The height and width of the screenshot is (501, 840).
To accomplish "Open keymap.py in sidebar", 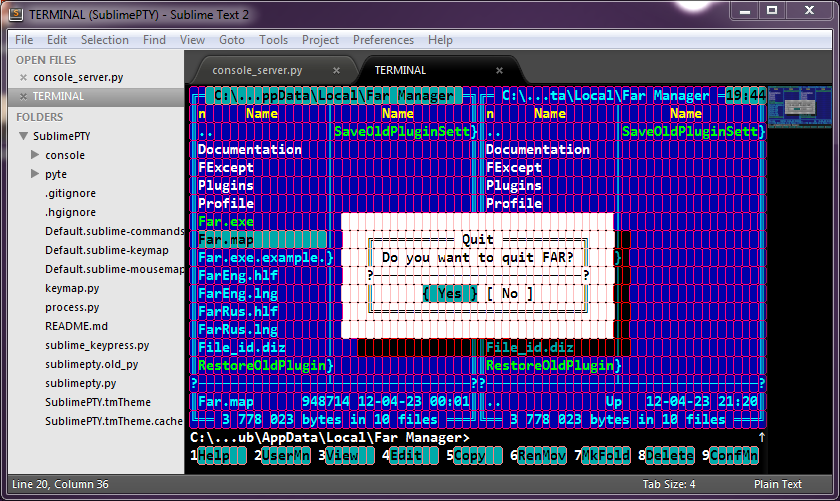I will pos(72,288).
